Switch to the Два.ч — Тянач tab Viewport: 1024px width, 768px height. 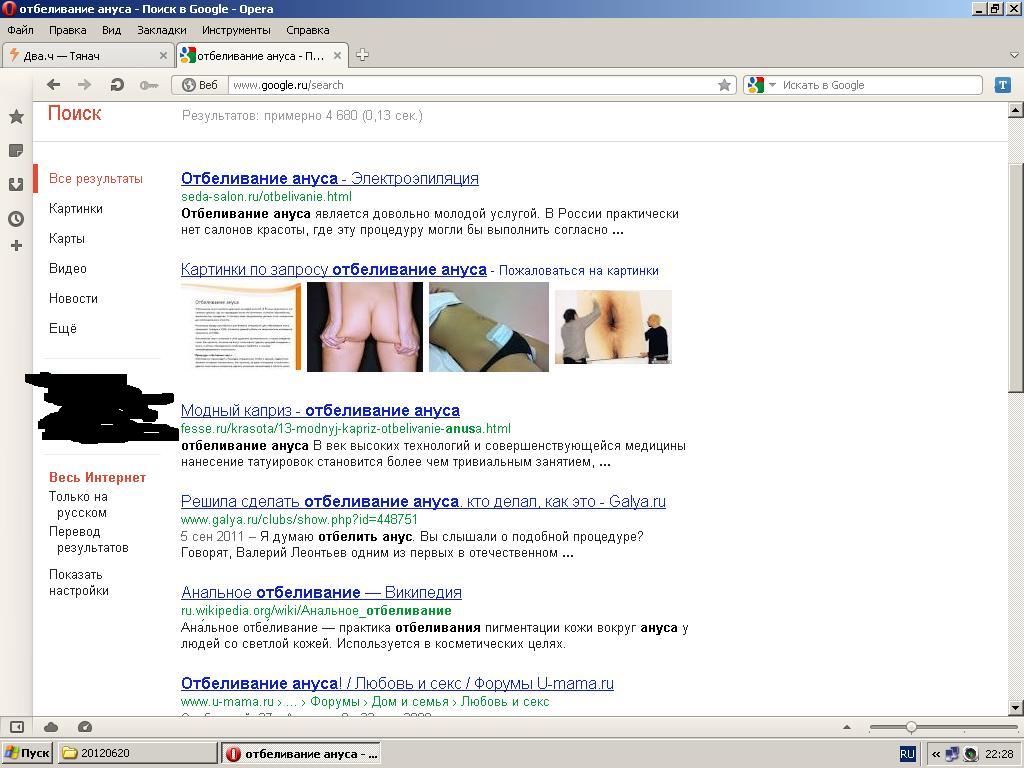tap(88, 56)
